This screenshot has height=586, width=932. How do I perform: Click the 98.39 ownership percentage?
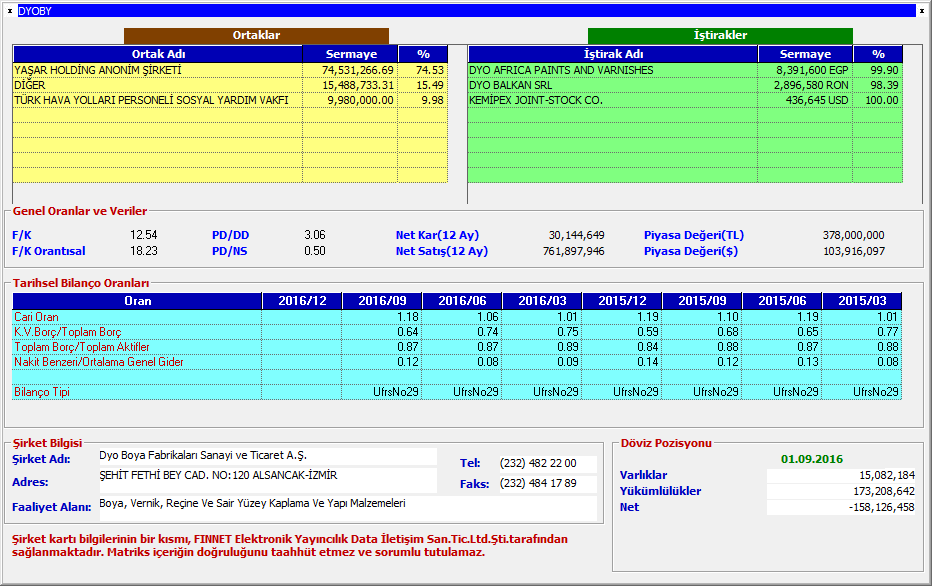(884, 85)
